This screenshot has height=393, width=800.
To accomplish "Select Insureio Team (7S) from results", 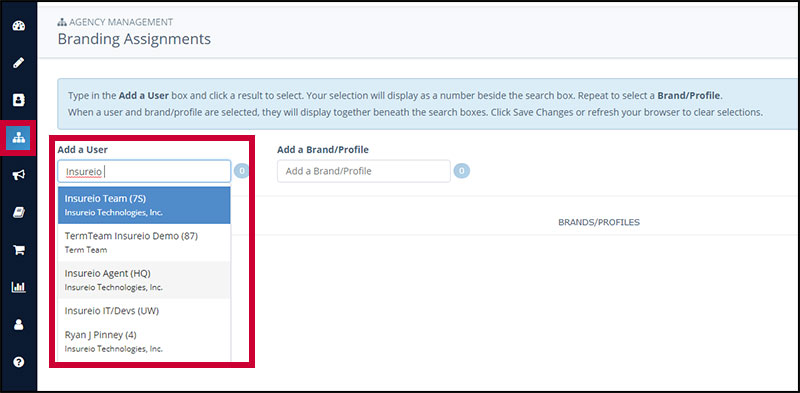I will (144, 205).
